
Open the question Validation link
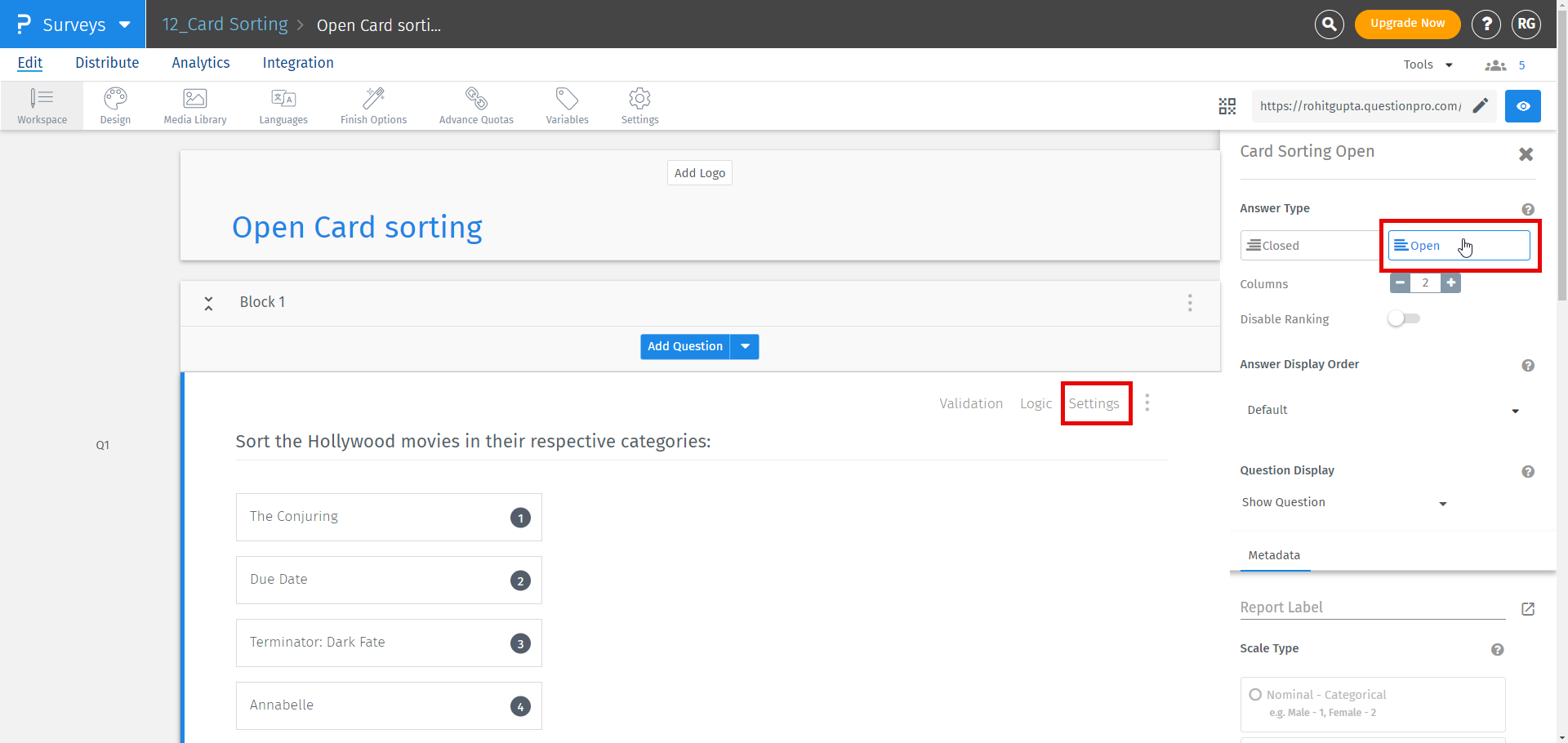click(x=971, y=403)
